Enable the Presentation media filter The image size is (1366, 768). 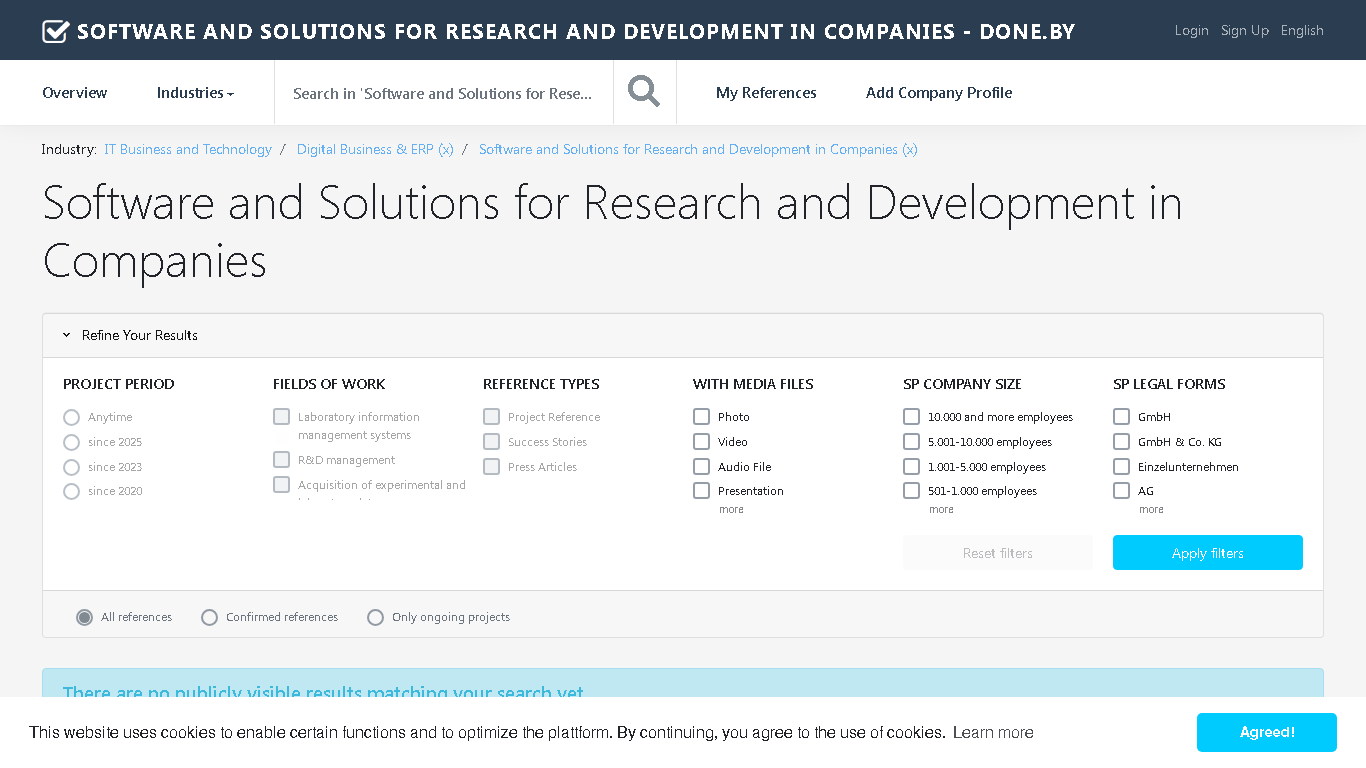tap(702, 491)
